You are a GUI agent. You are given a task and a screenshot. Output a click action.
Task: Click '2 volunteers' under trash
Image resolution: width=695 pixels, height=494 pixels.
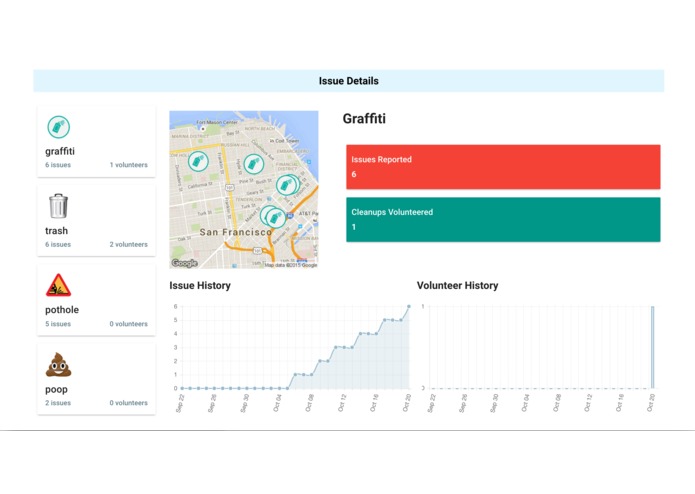129,245
